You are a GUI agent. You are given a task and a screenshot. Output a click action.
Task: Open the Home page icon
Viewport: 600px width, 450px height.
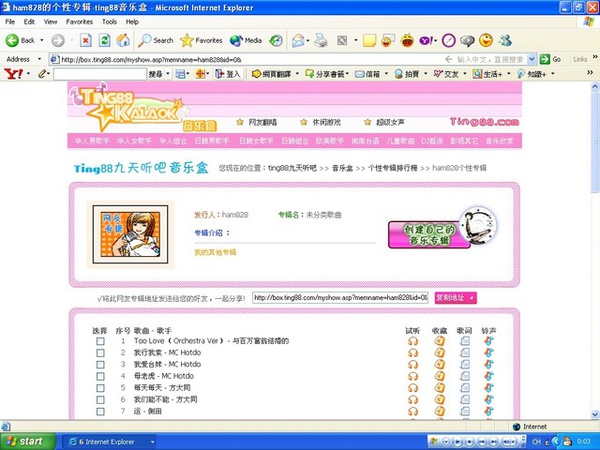tap(123, 40)
